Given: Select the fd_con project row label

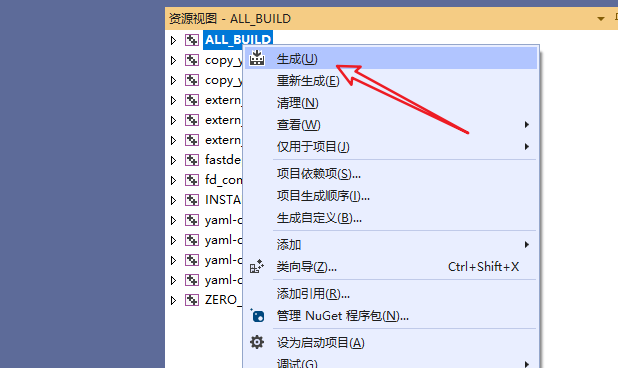Looking at the screenshot, I should 223,180.
